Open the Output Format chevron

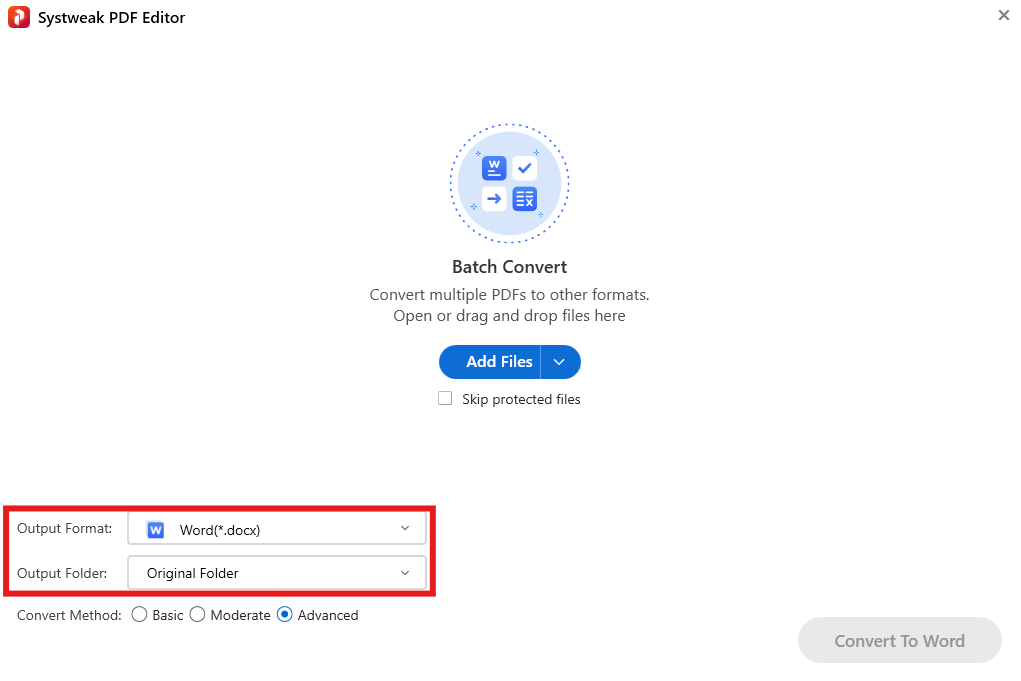point(405,529)
